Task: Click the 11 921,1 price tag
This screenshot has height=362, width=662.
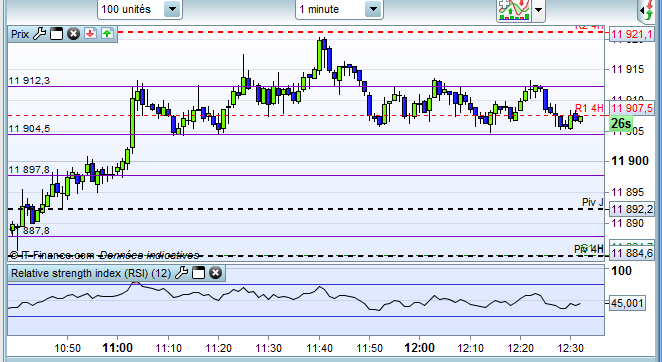Action: [632, 34]
